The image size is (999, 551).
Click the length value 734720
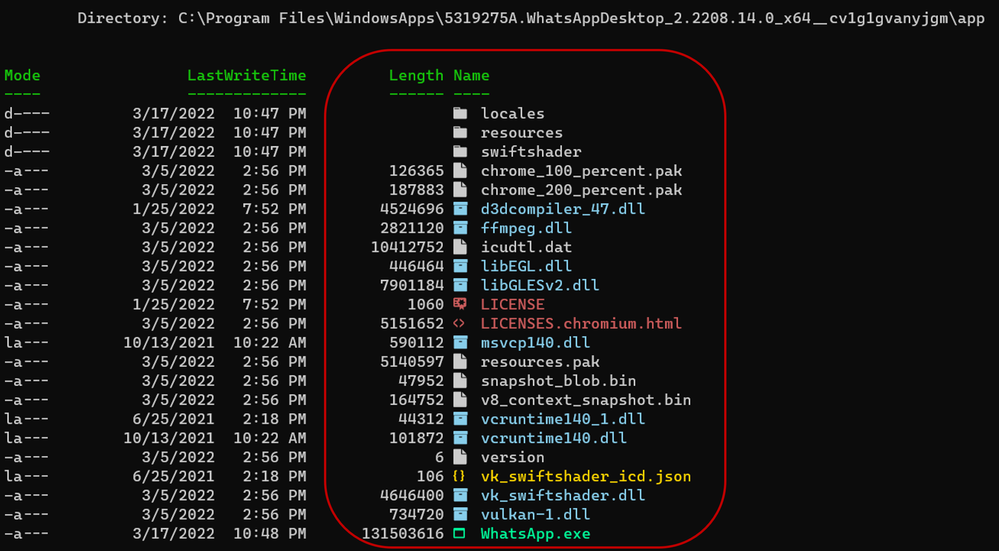416,515
